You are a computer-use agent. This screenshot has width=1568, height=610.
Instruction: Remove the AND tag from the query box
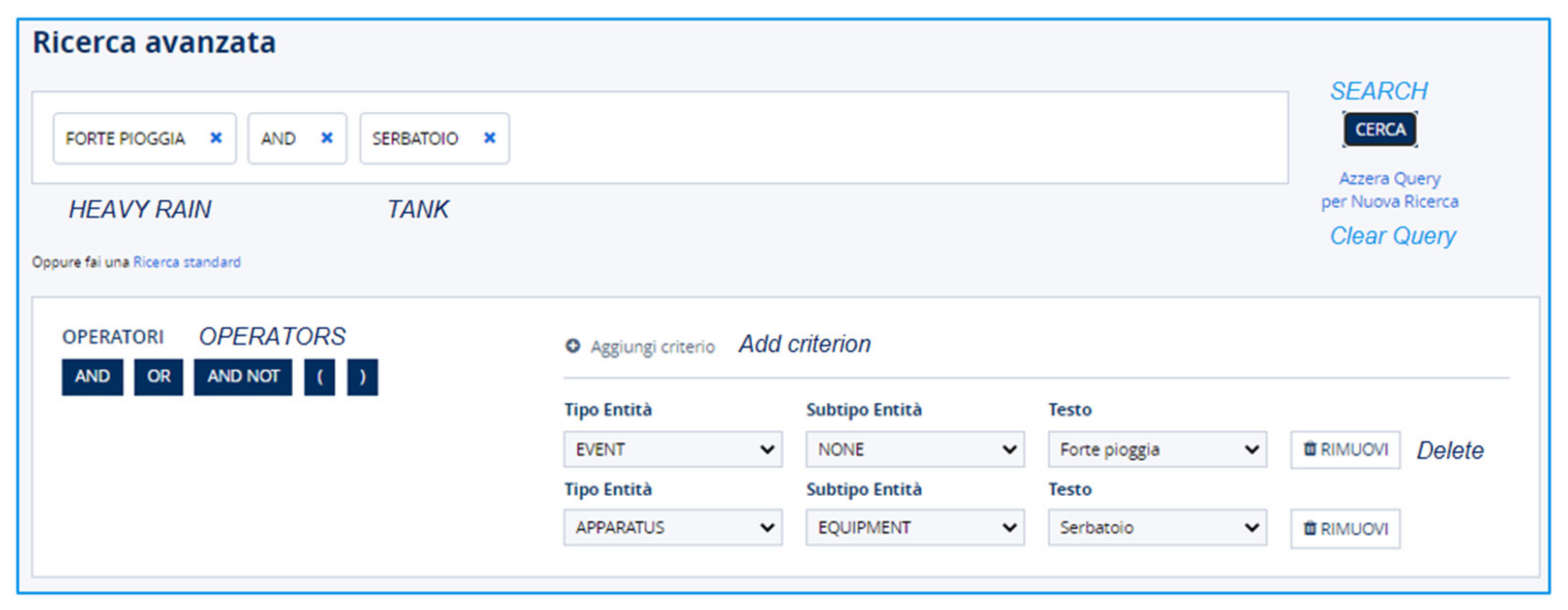coord(327,138)
